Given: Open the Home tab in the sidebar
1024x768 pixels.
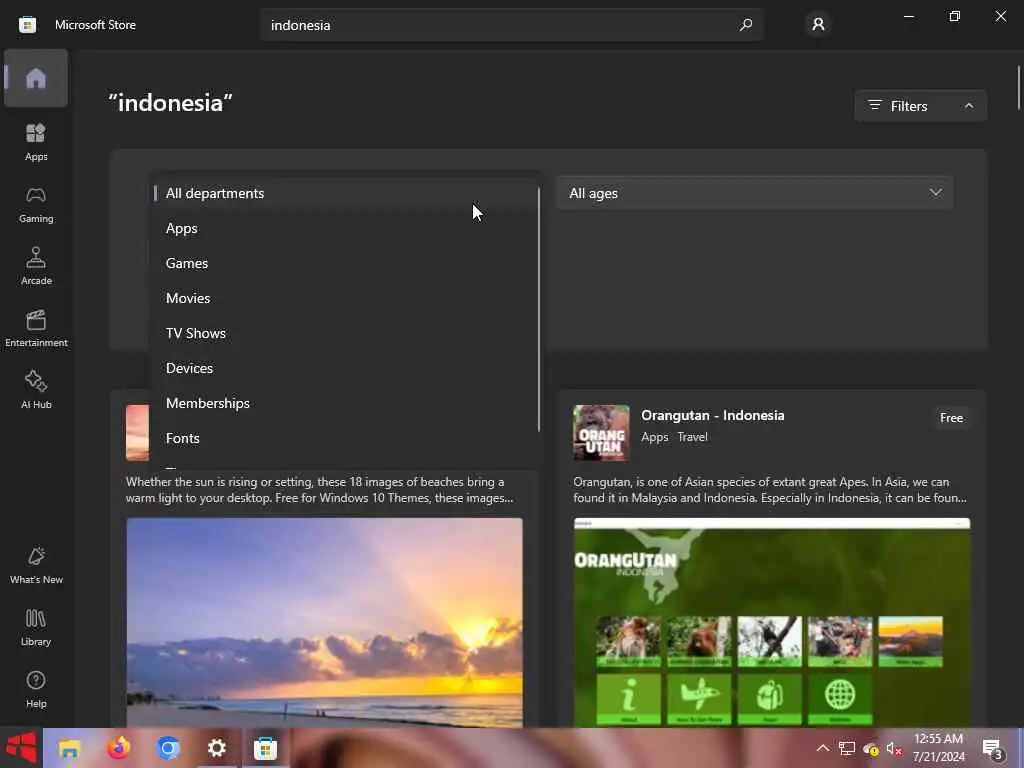Looking at the screenshot, I should (x=36, y=78).
